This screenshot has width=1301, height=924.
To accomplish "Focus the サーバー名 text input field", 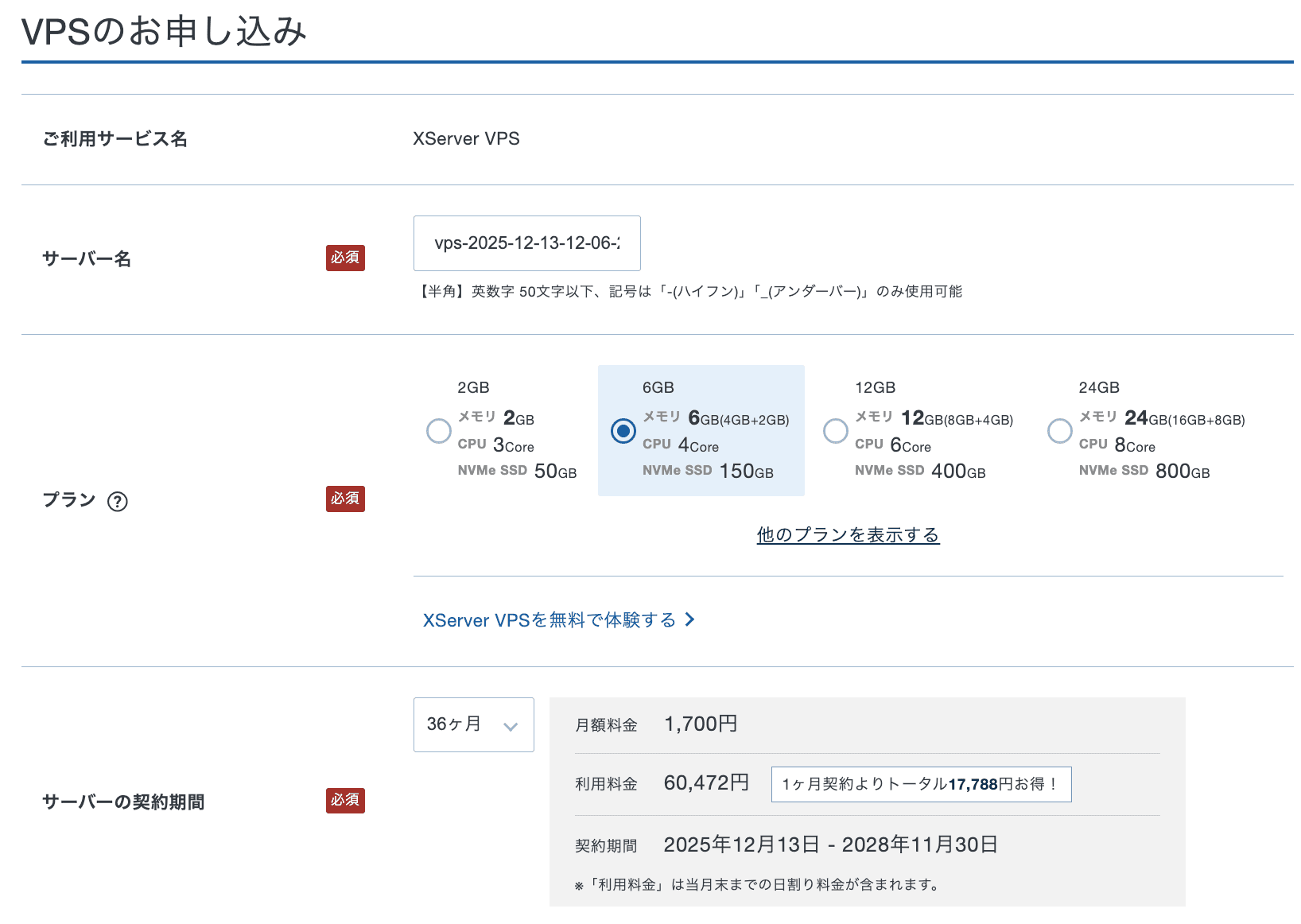I will click(526, 243).
